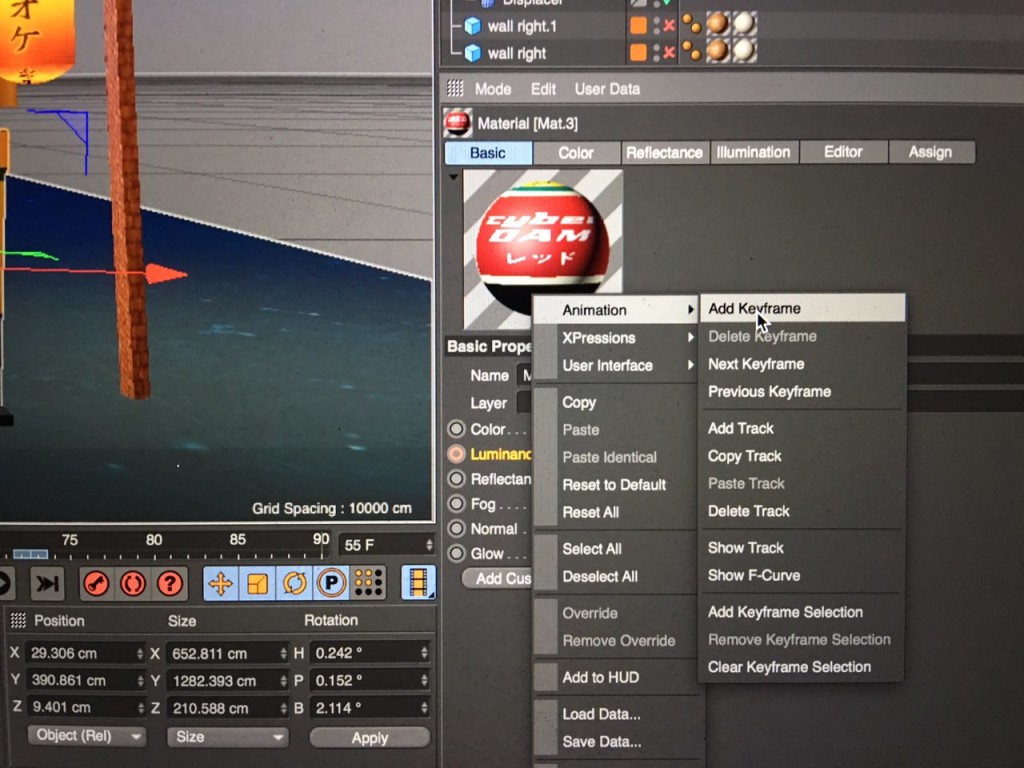
Task: Enable the Glow channel radio button
Action: point(456,553)
